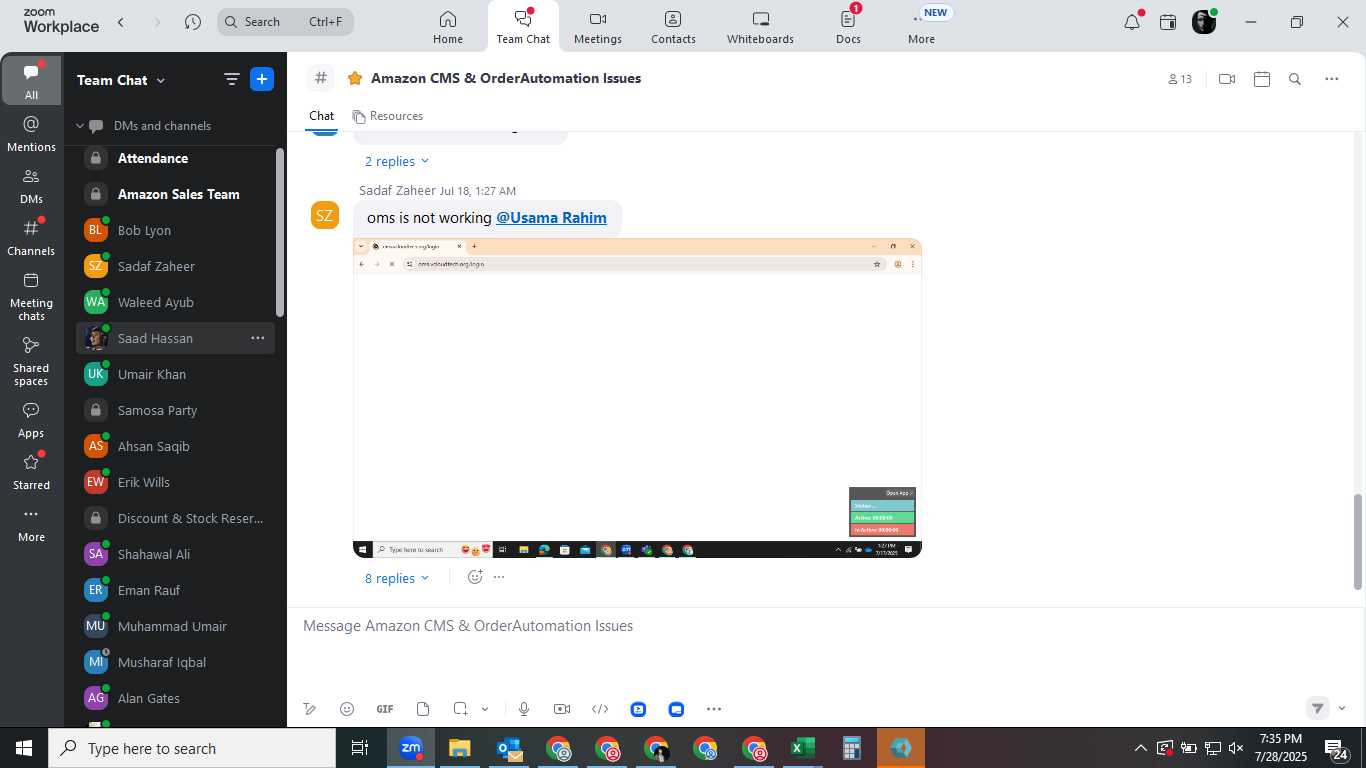The width and height of the screenshot is (1366, 768).
Task: Collapse the DMs and channels section
Action: 80,126
